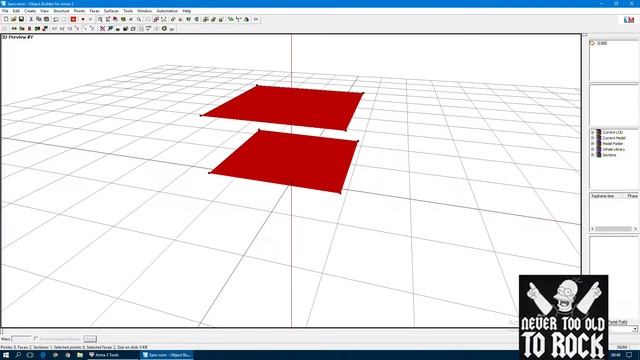
Task: Click the Paste toolbar icon
Action: click(47, 19)
